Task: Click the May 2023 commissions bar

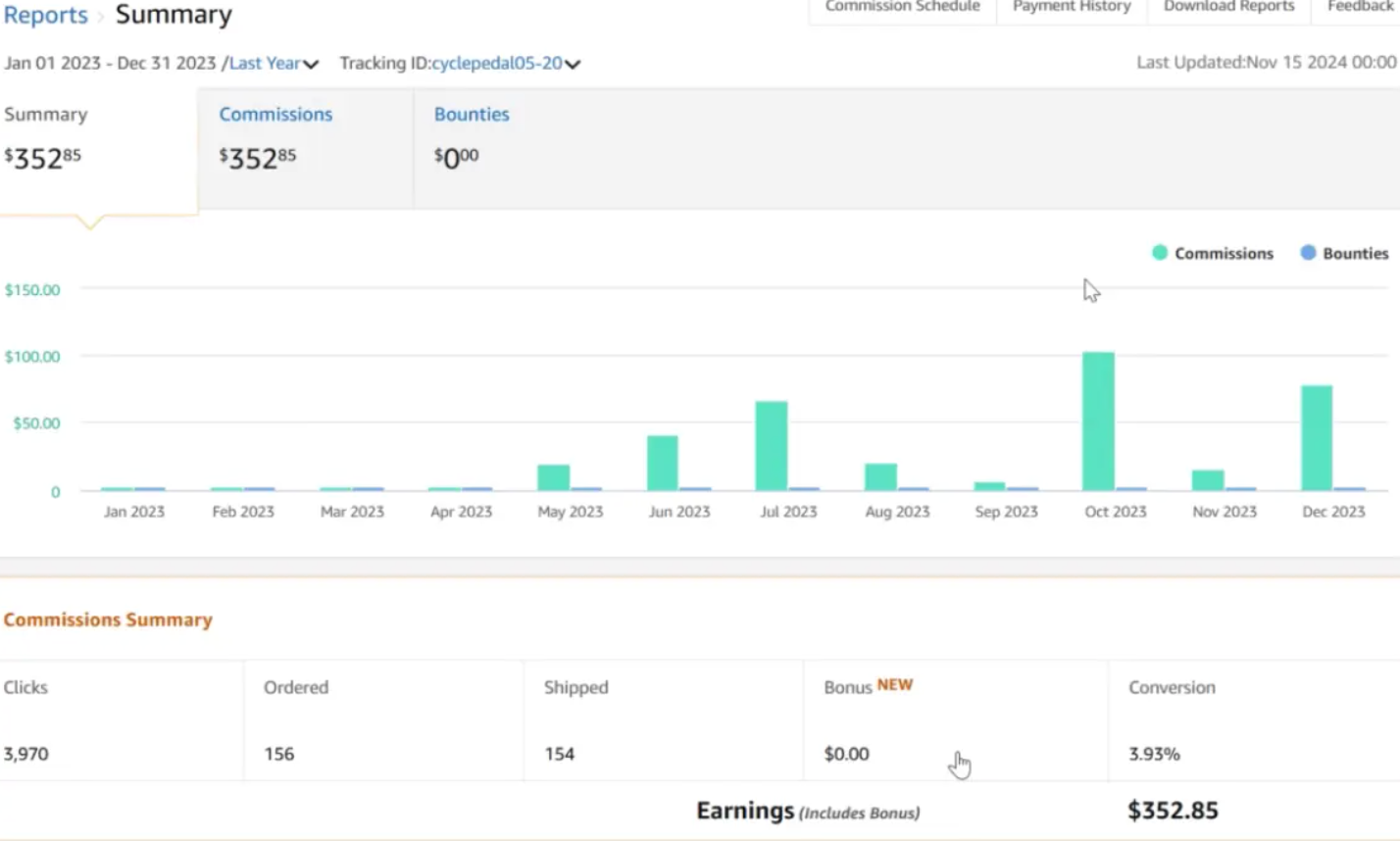Action: coord(554,477)
